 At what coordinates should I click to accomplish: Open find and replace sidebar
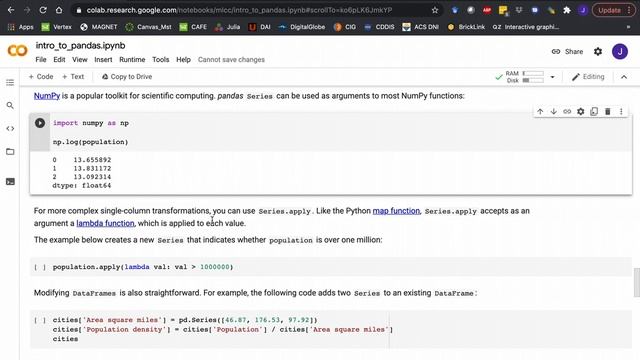pyautogui.click(x=10, y=105)
